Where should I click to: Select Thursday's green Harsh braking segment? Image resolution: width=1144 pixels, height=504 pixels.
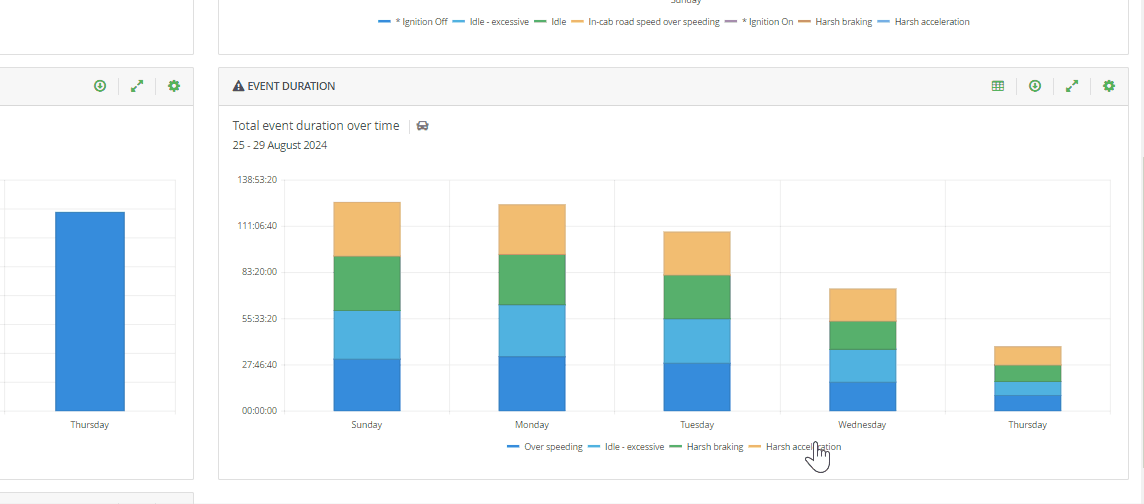pyautogui.click(x=1027, y=373)
